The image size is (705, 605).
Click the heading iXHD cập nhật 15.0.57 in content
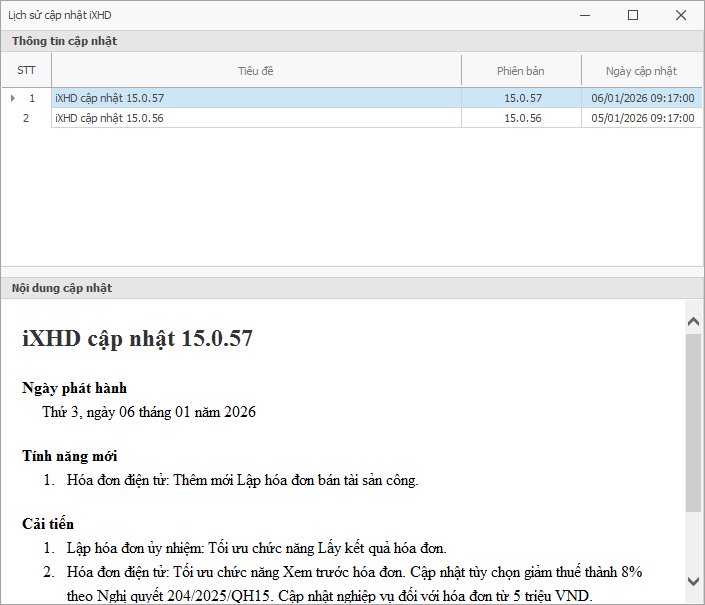tap(138, 339)
